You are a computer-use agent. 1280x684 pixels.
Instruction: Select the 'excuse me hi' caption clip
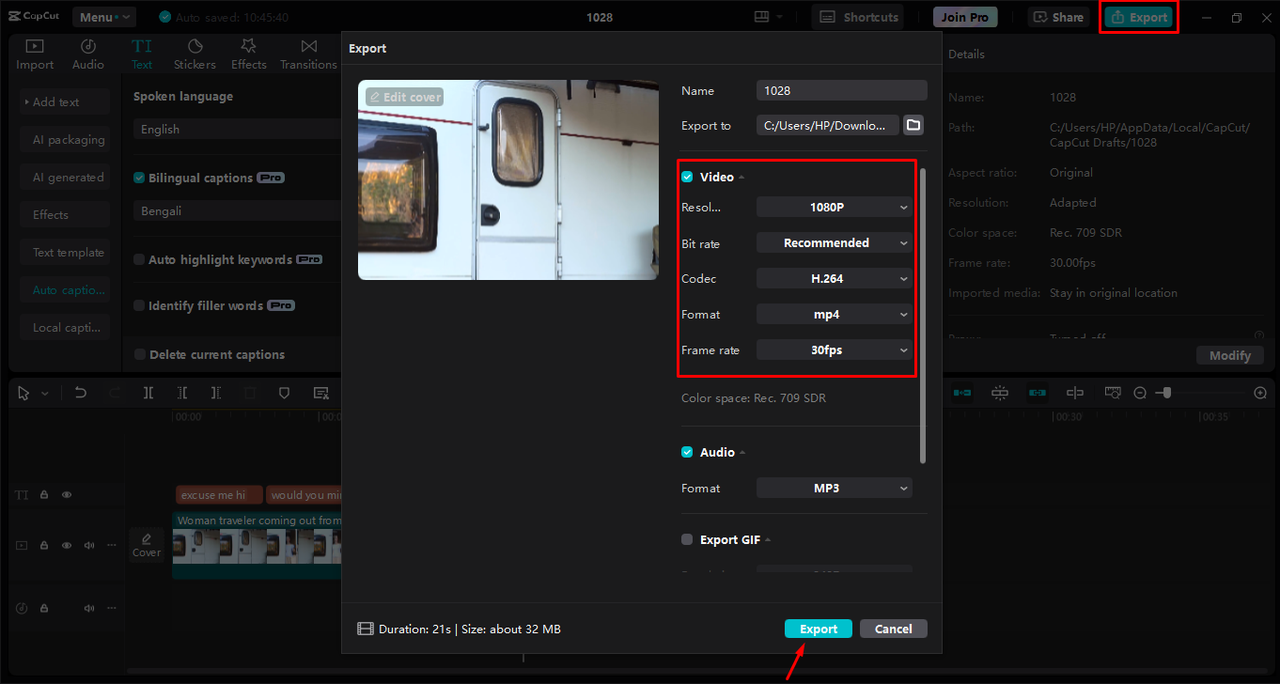[x=219, y=494]
